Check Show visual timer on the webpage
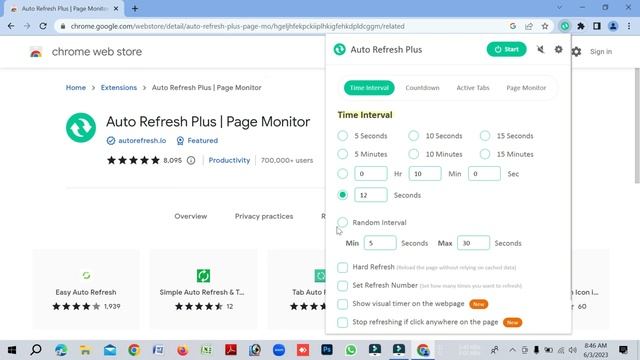 342,304
